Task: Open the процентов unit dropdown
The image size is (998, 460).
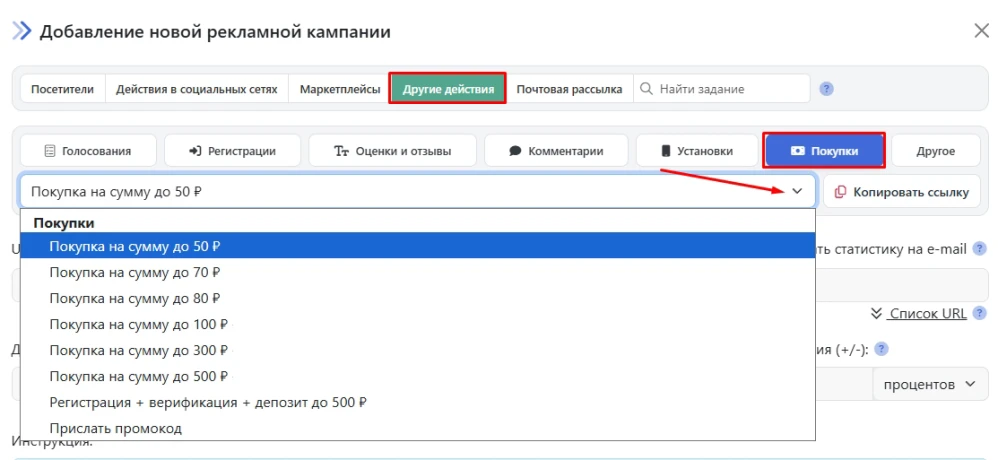Action: click(x=929, y=384)
